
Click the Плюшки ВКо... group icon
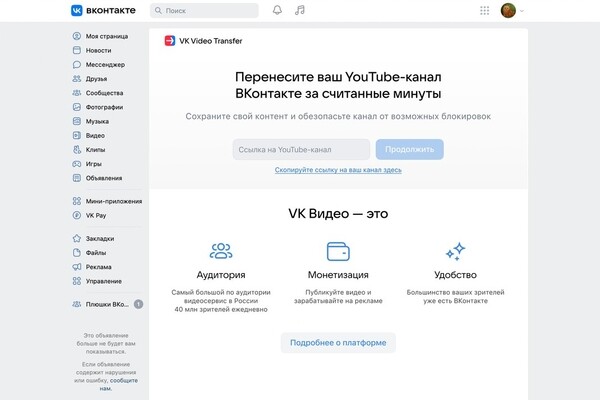click(77, 304)
